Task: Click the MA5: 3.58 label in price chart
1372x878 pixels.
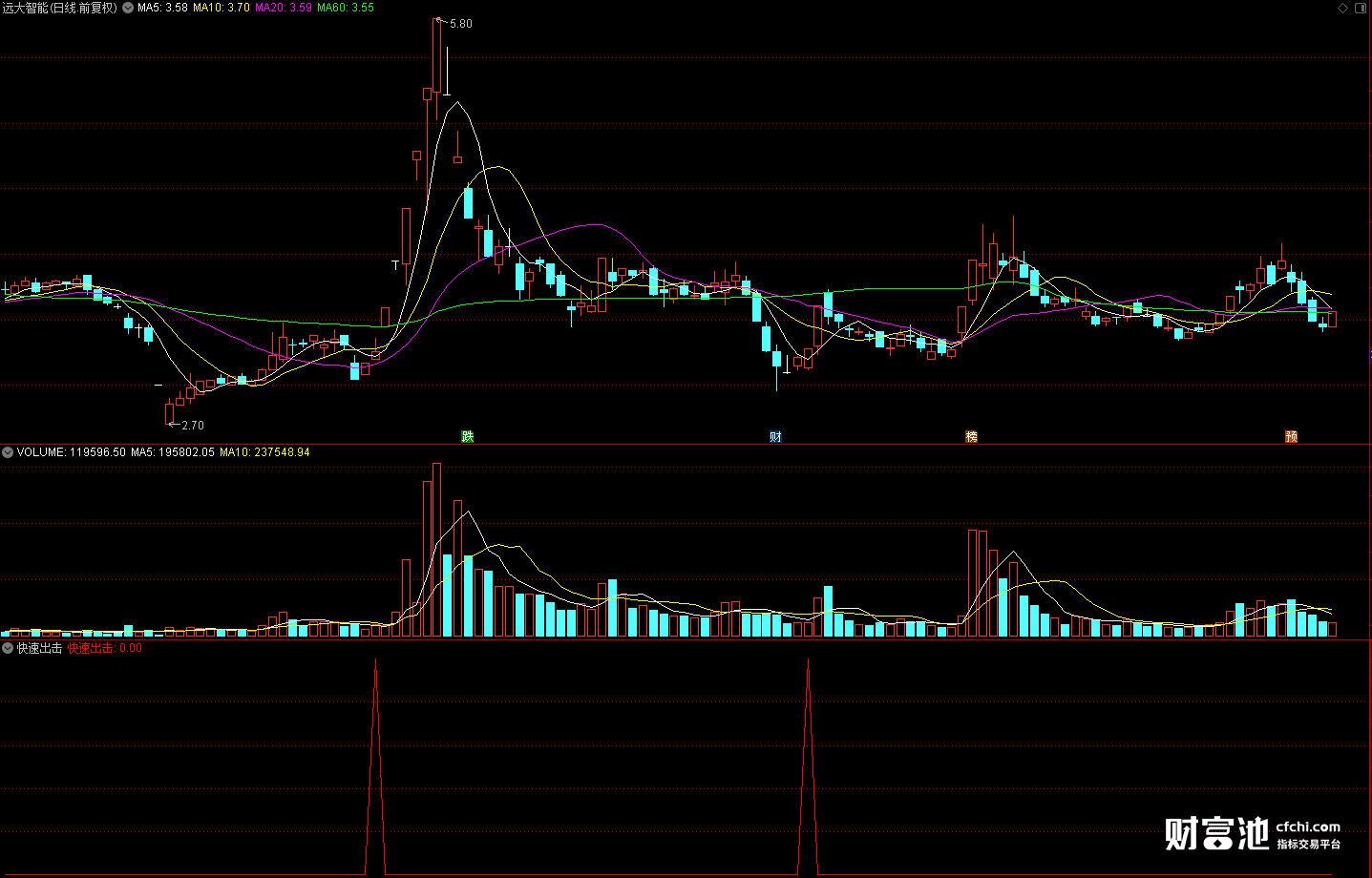Action: point(162,8)
